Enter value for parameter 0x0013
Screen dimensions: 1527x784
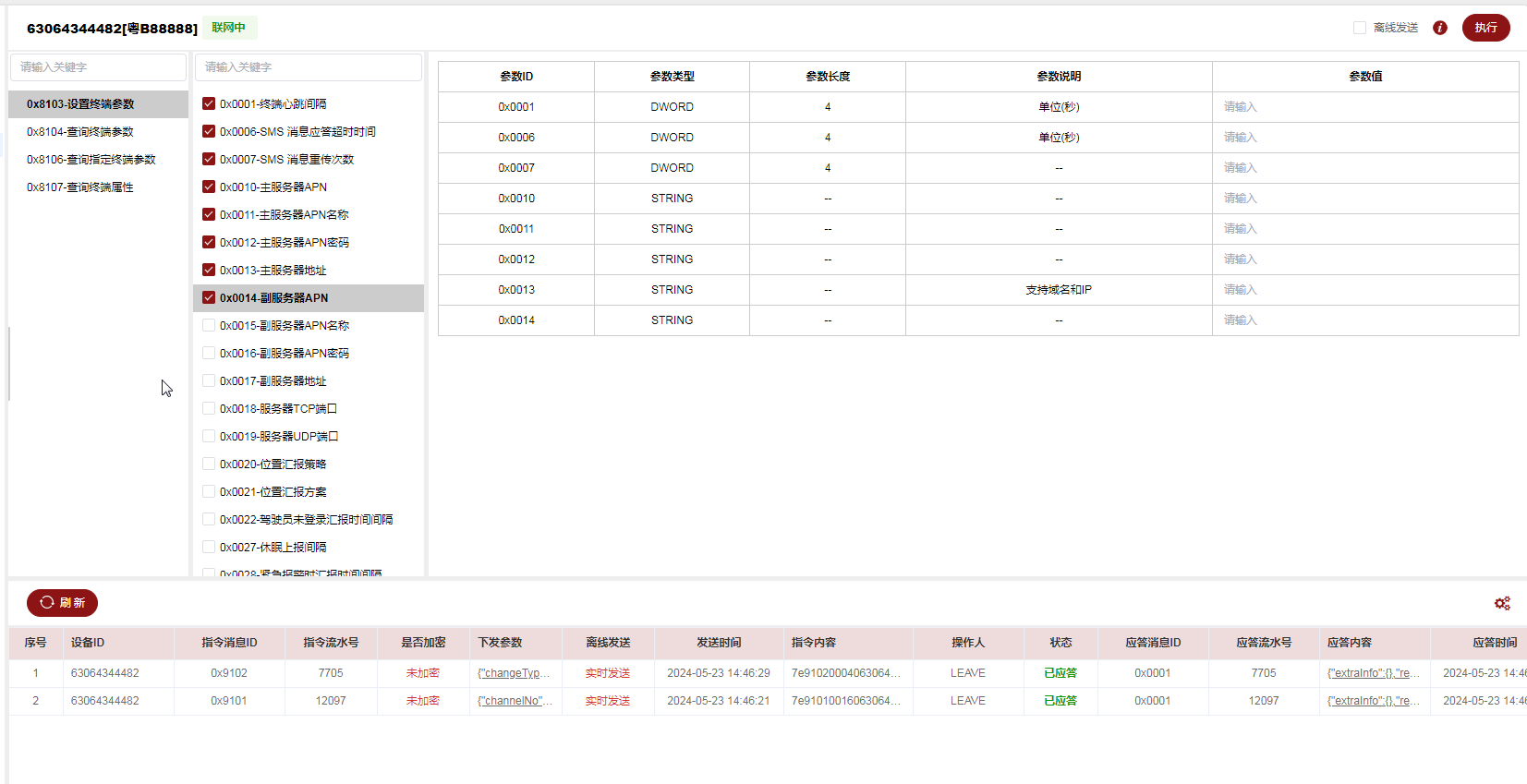tap(1364, 290)
